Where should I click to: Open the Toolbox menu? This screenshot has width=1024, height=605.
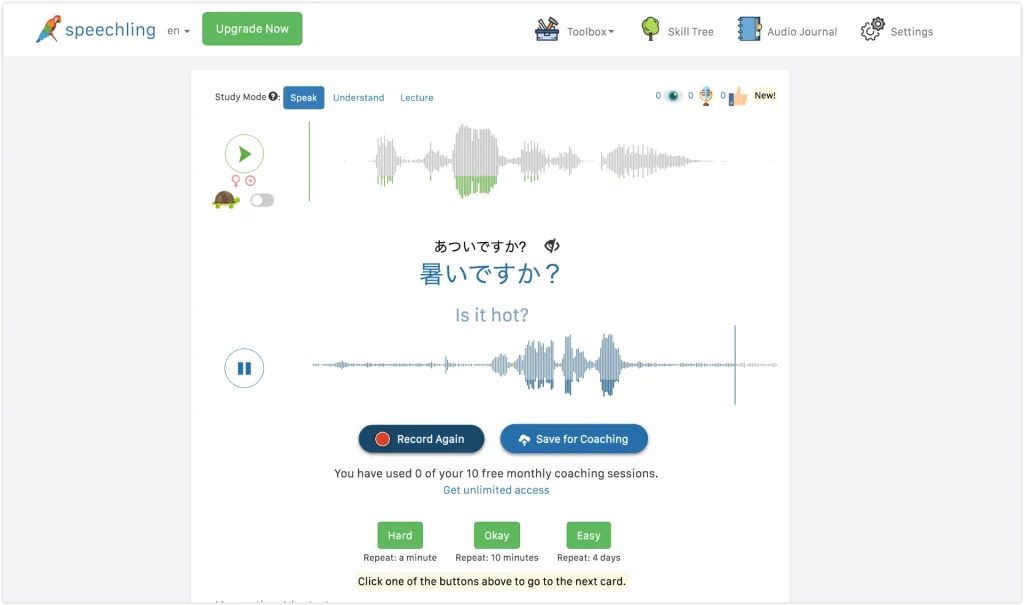point(590,31)
